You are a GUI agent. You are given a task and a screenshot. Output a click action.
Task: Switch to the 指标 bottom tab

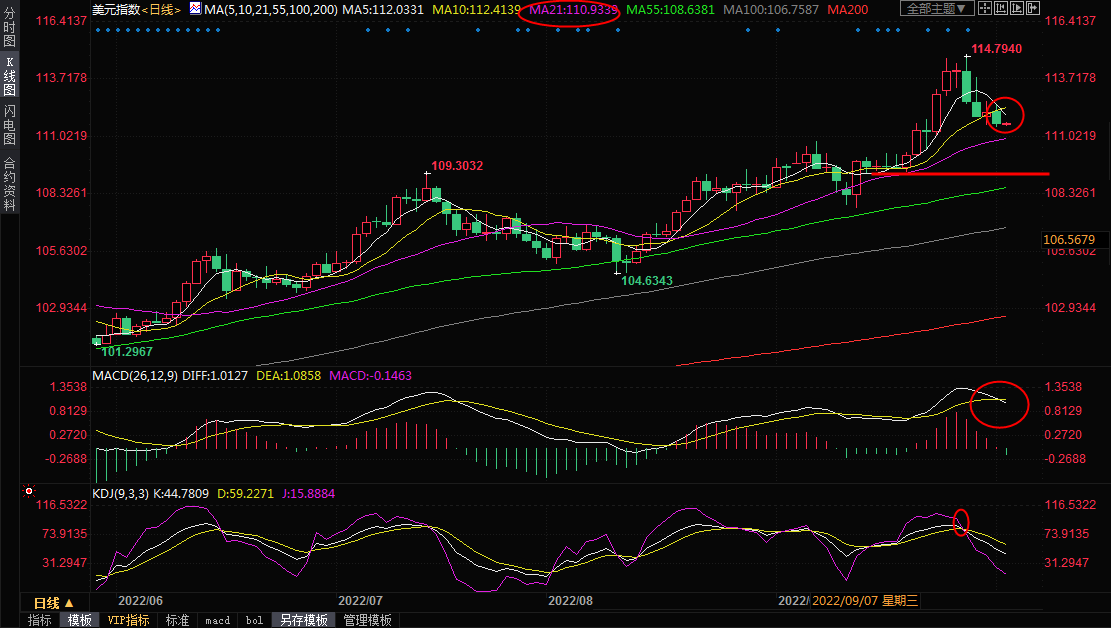pos(39,620)
